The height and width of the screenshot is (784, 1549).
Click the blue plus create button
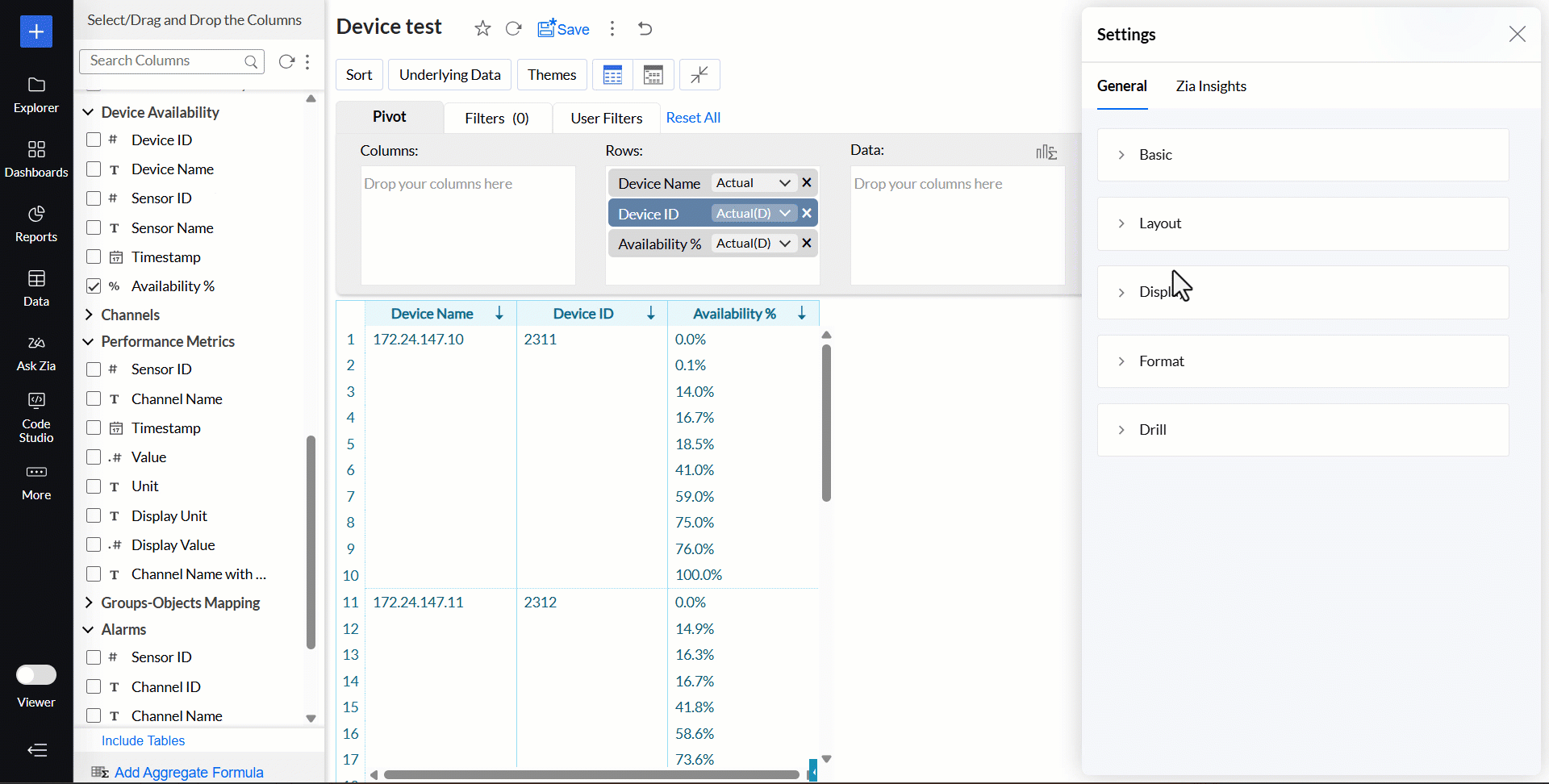click(36, 31)
